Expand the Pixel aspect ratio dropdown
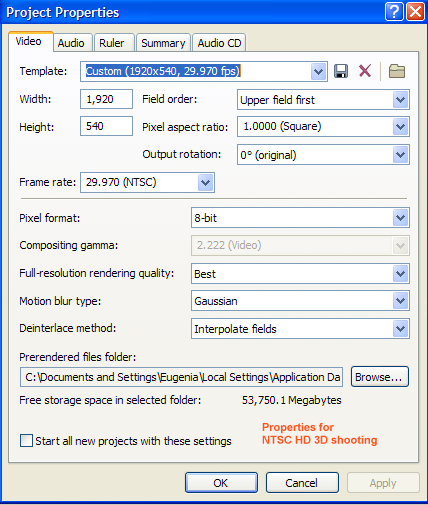The height and width of the screenshot is (505, 428). 400,127
